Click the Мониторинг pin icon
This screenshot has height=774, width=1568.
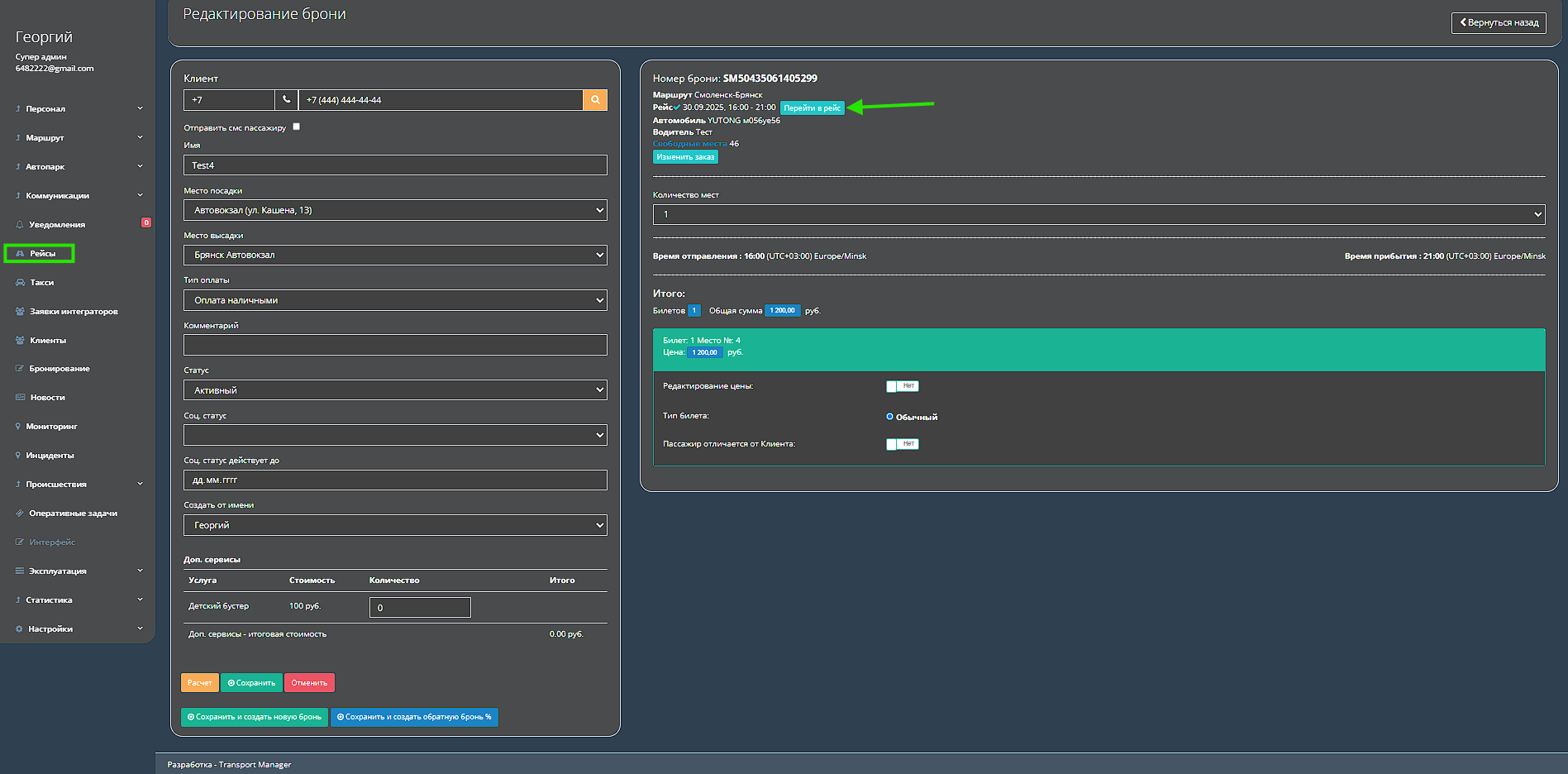point(18,427)
